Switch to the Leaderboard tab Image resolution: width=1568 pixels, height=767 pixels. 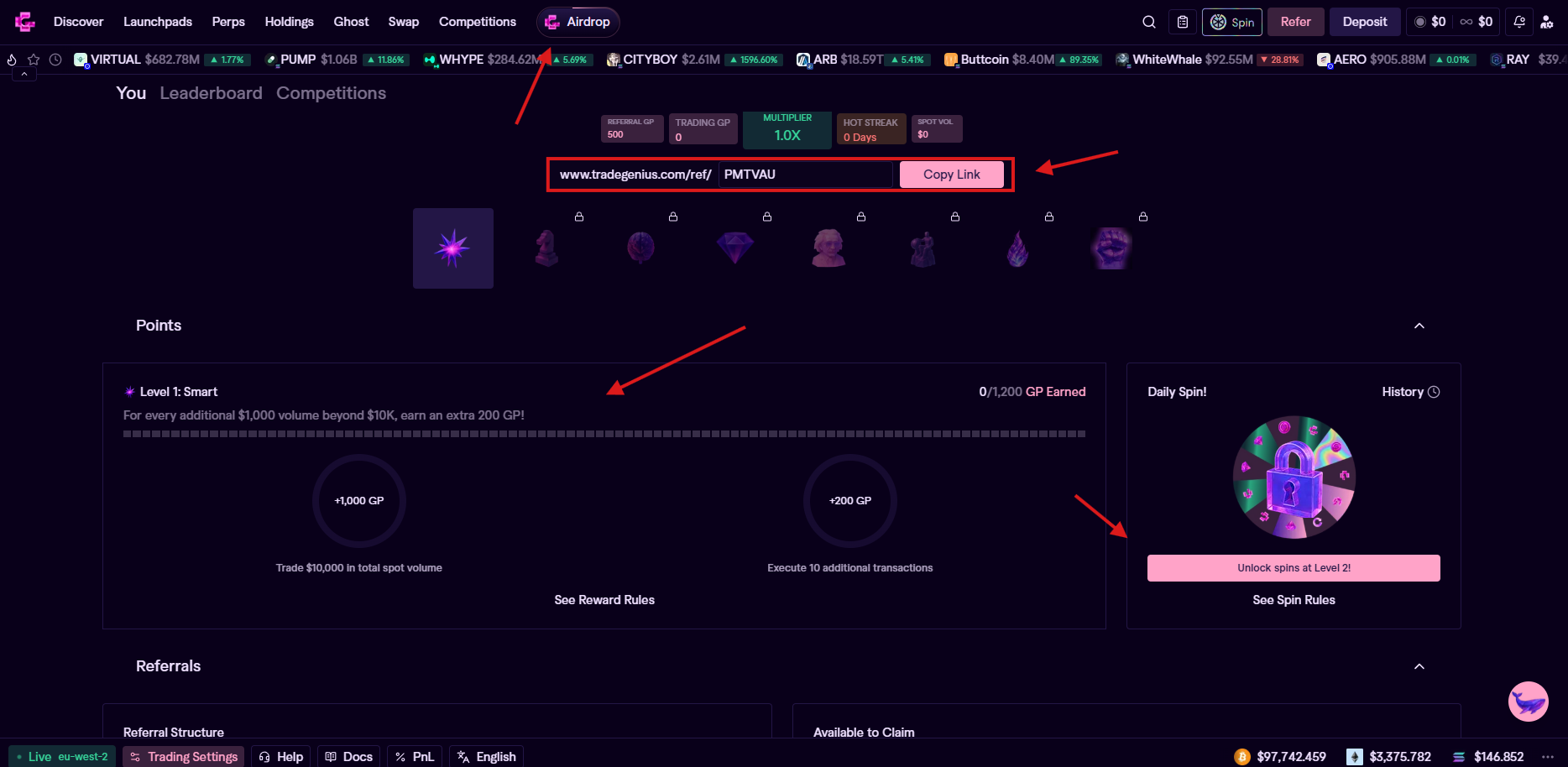click(211, 93)
